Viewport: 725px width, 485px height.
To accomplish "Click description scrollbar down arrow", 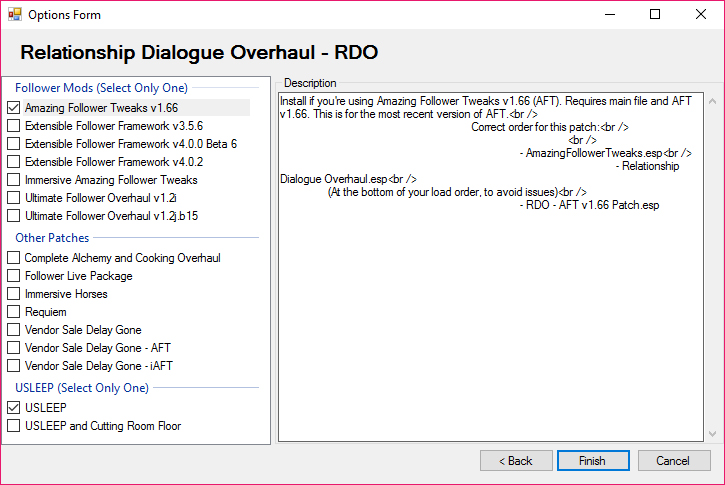I will [x=713, y=434].
